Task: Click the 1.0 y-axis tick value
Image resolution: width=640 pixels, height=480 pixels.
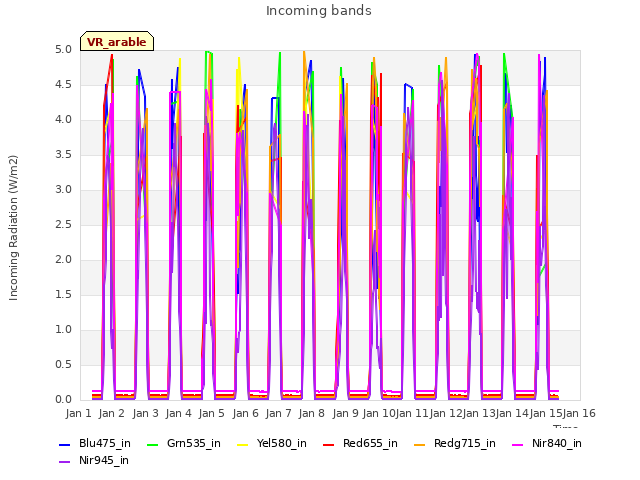Action: 63,330
